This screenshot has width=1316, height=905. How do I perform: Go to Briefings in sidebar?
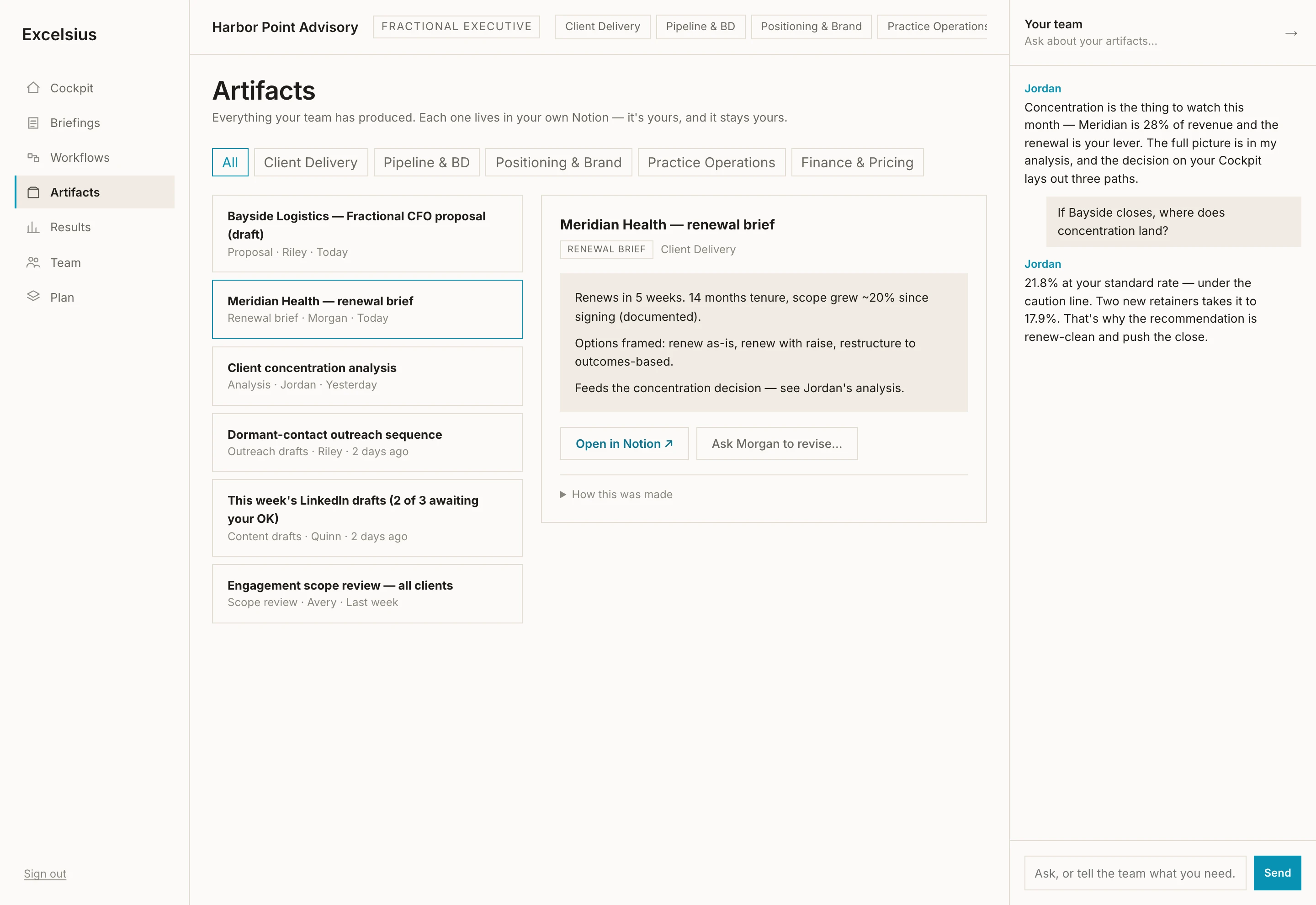point(95,123)
